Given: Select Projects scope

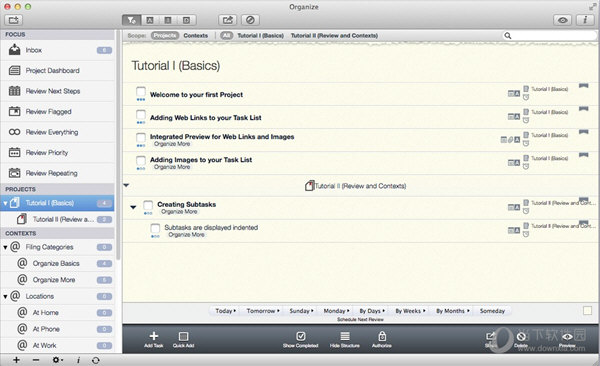Looking at the screenshot, I should coord(165,36).
